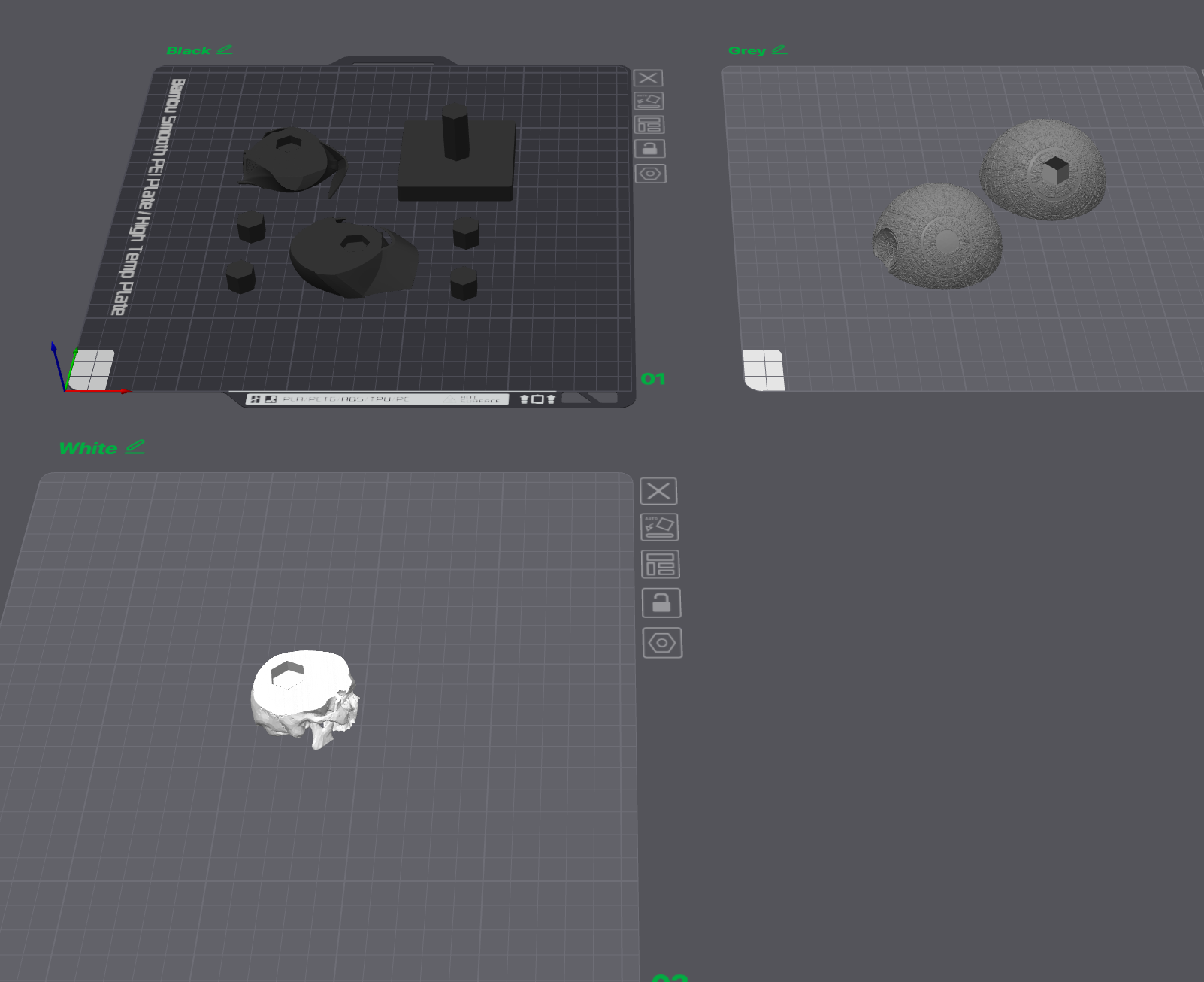The width and height of the screenshot is (1204, 982).
Task: Click the edit pencil next to White plate name
Action: (135, 447)
